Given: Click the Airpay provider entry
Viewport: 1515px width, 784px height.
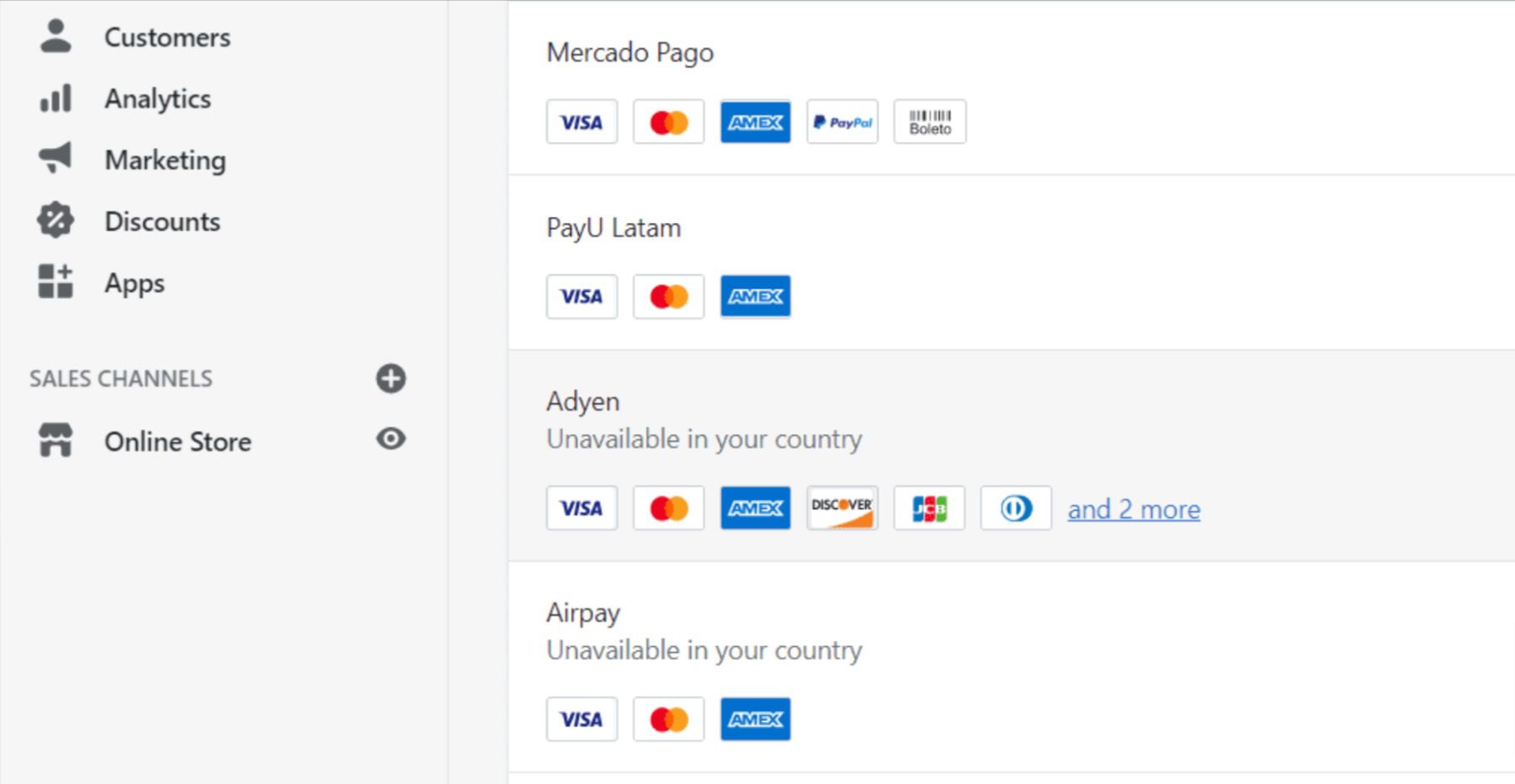Looking at the screenshot, I should pos(582,612).
